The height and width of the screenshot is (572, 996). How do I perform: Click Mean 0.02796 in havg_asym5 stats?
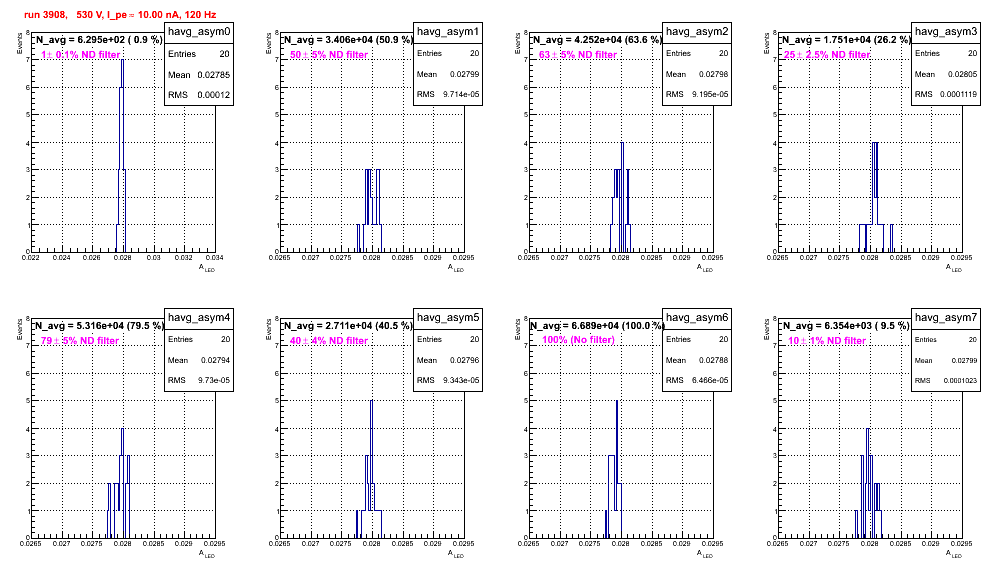448,360
